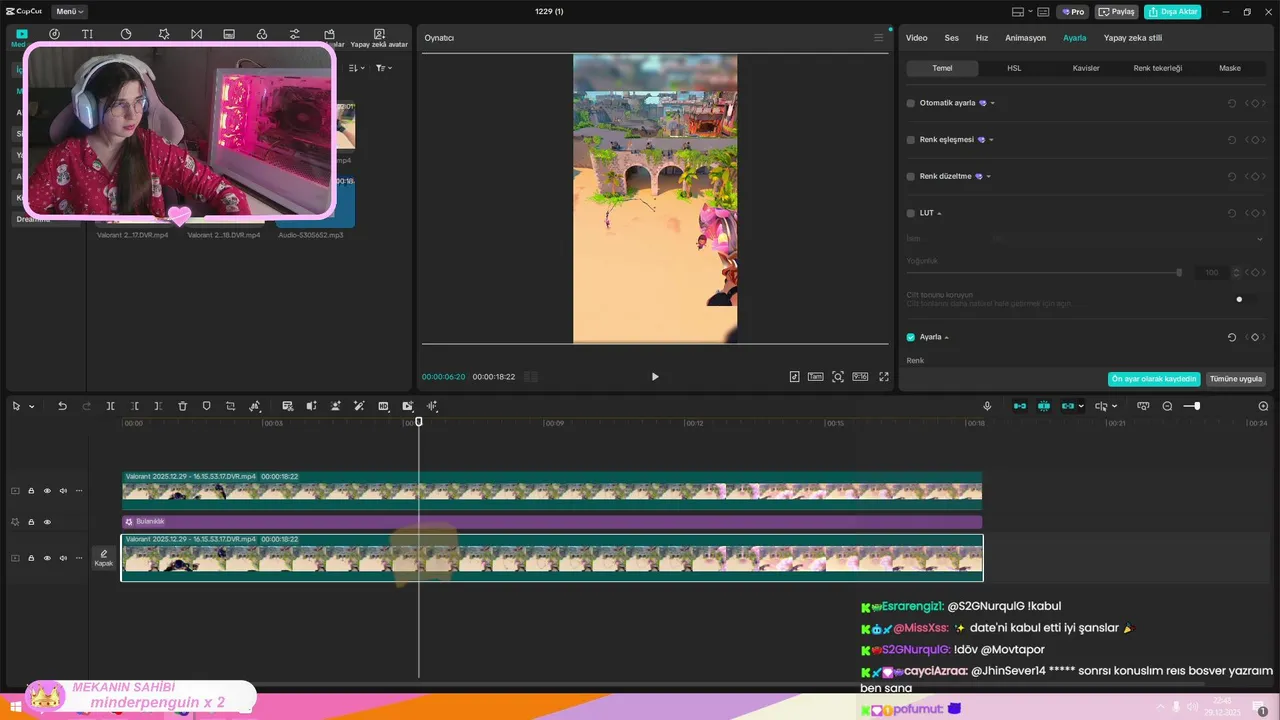Enable the LUT checkbox
The width and height of the screenshot is (1280, 720).
910,213
